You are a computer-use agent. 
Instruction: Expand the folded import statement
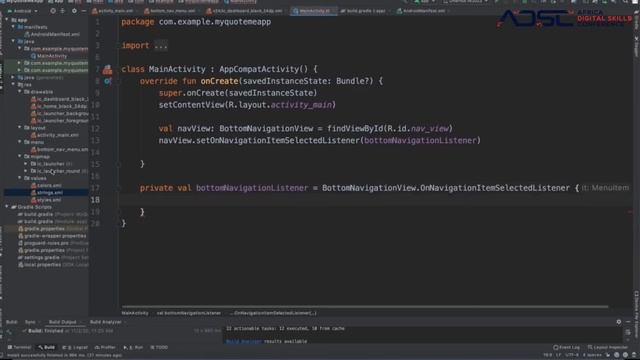click(161, 45)
